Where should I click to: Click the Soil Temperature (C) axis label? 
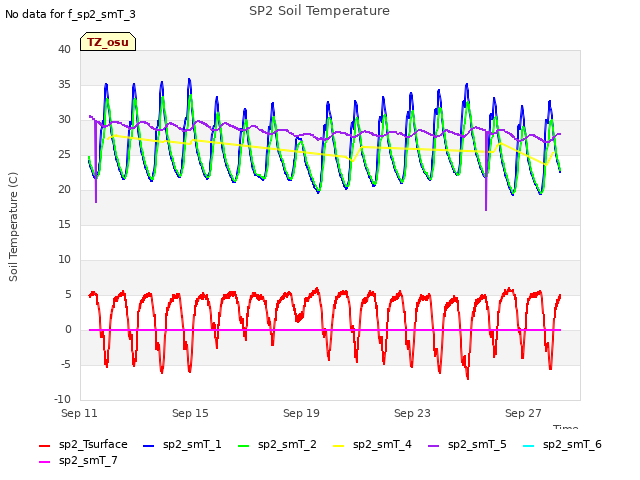point(13,227)
